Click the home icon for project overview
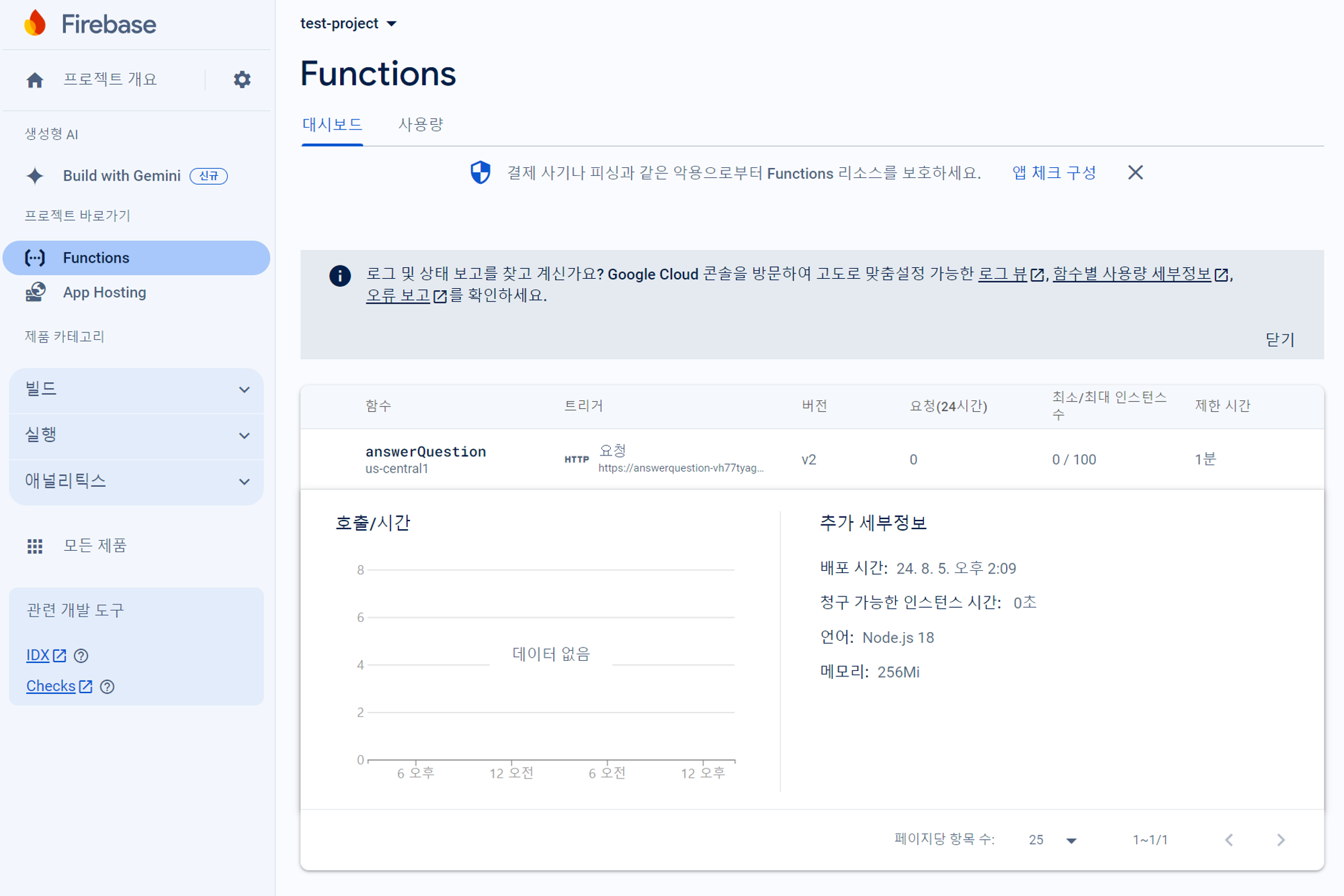 click(35, 80)
